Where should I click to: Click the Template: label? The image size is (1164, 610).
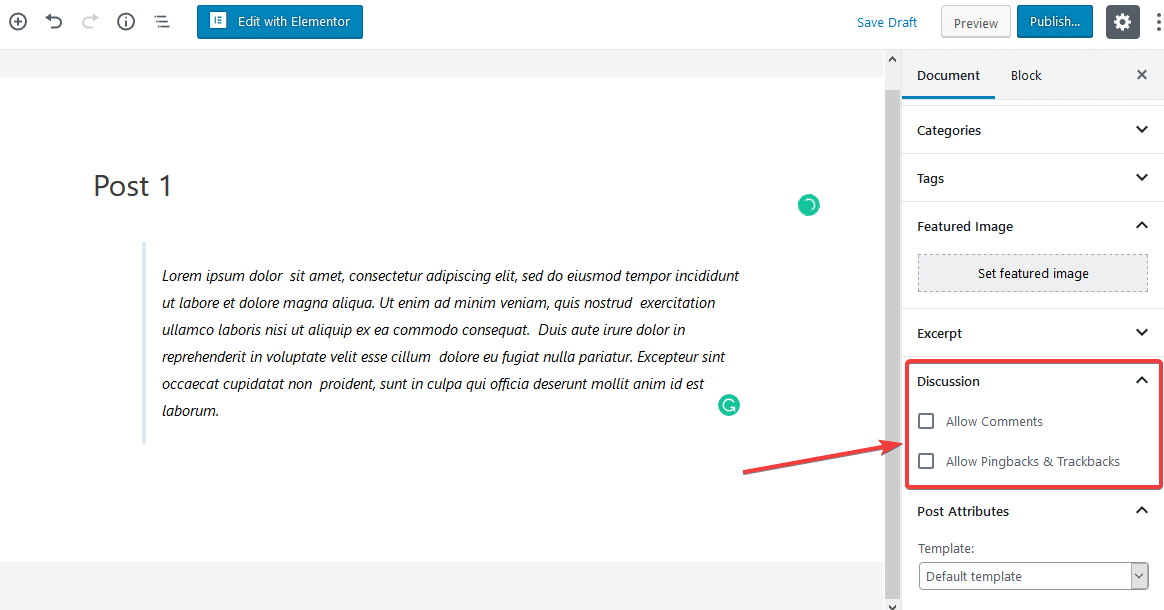coord(946,548)
